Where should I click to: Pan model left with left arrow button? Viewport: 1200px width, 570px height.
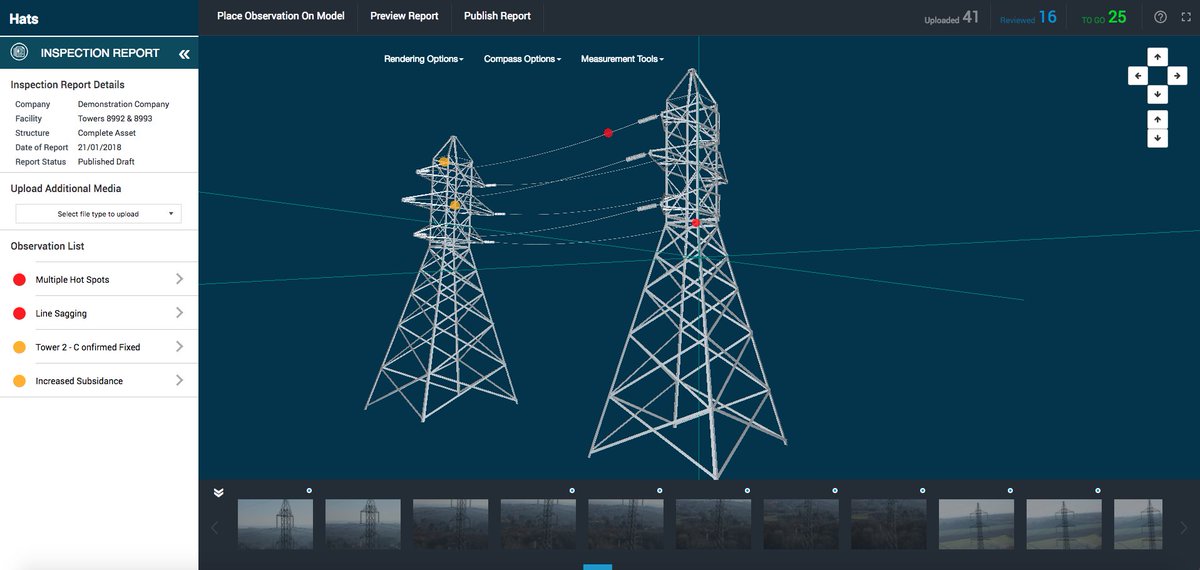(x=1138, y=76)
